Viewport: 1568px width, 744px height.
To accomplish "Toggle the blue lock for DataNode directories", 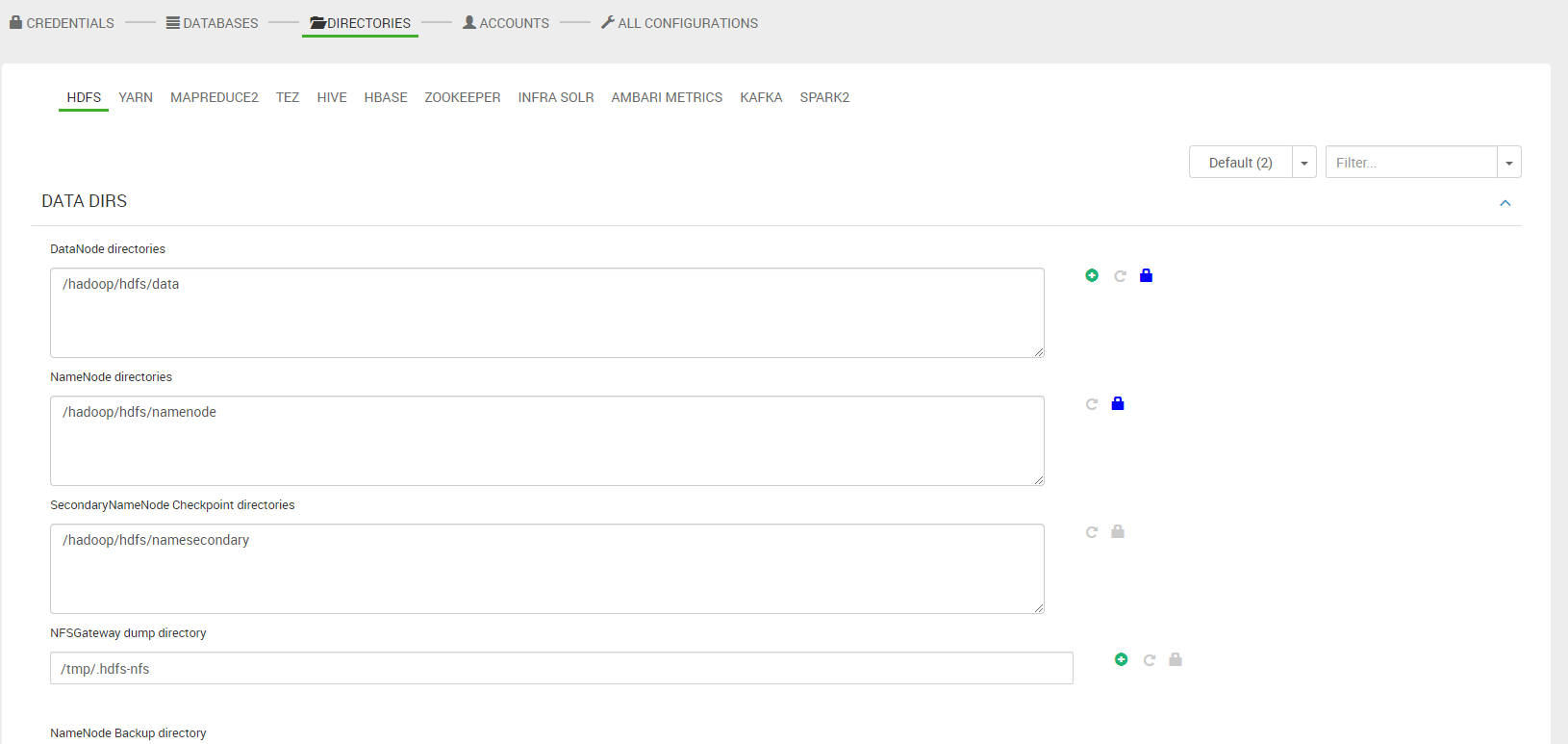I will tap(1146, 275).
